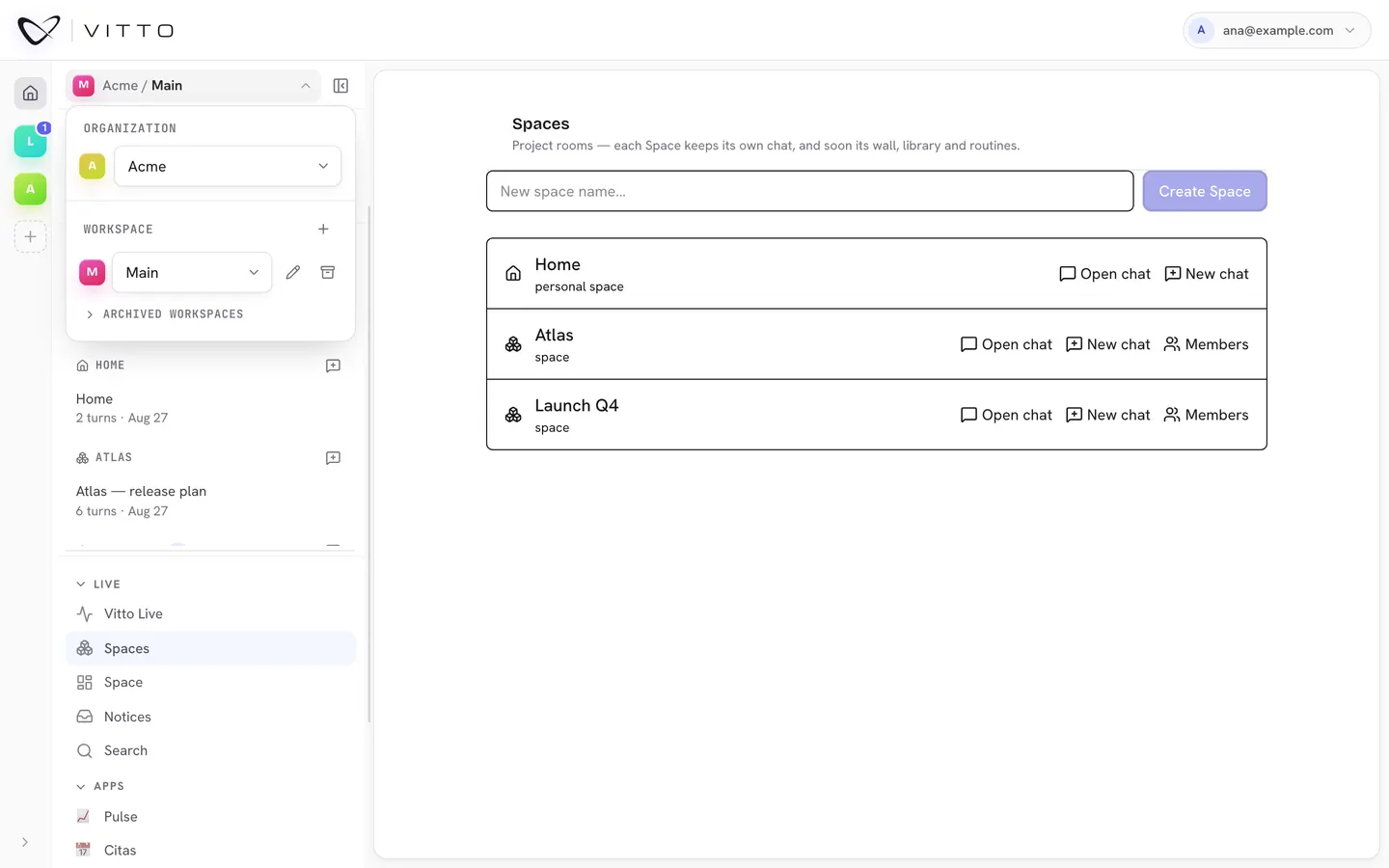Switch to the teal L workspace avatar

pyautogui.click(x=30, y=141)
